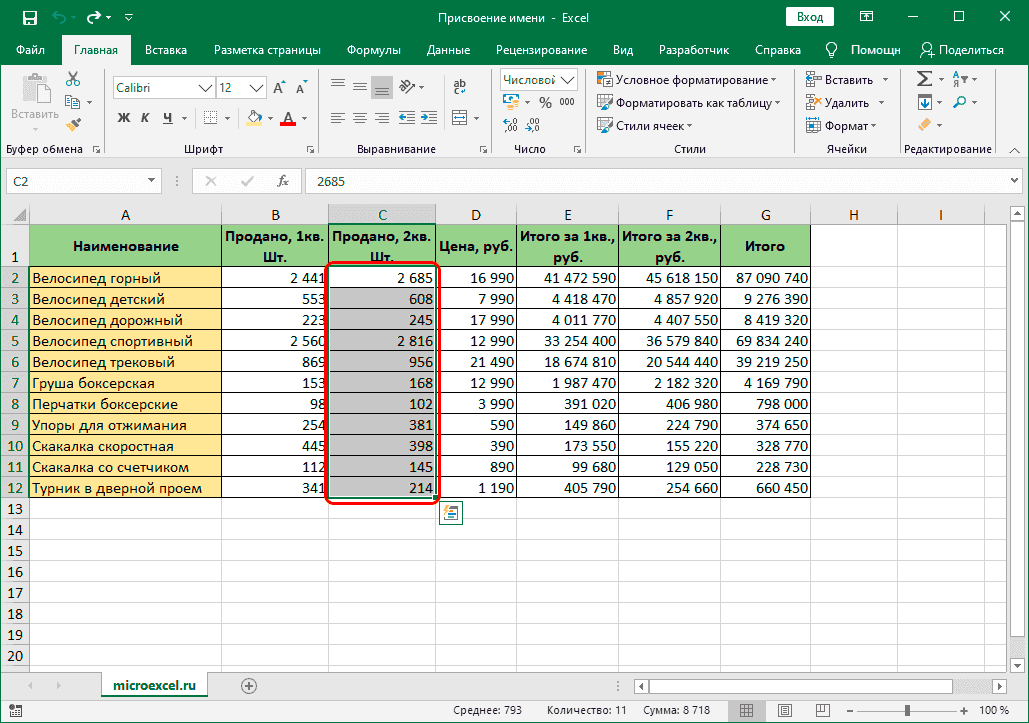Screen dimensions: 1029x723
Task: Toggle bold formatting (Ж)
Action: (x=125, y=118)
